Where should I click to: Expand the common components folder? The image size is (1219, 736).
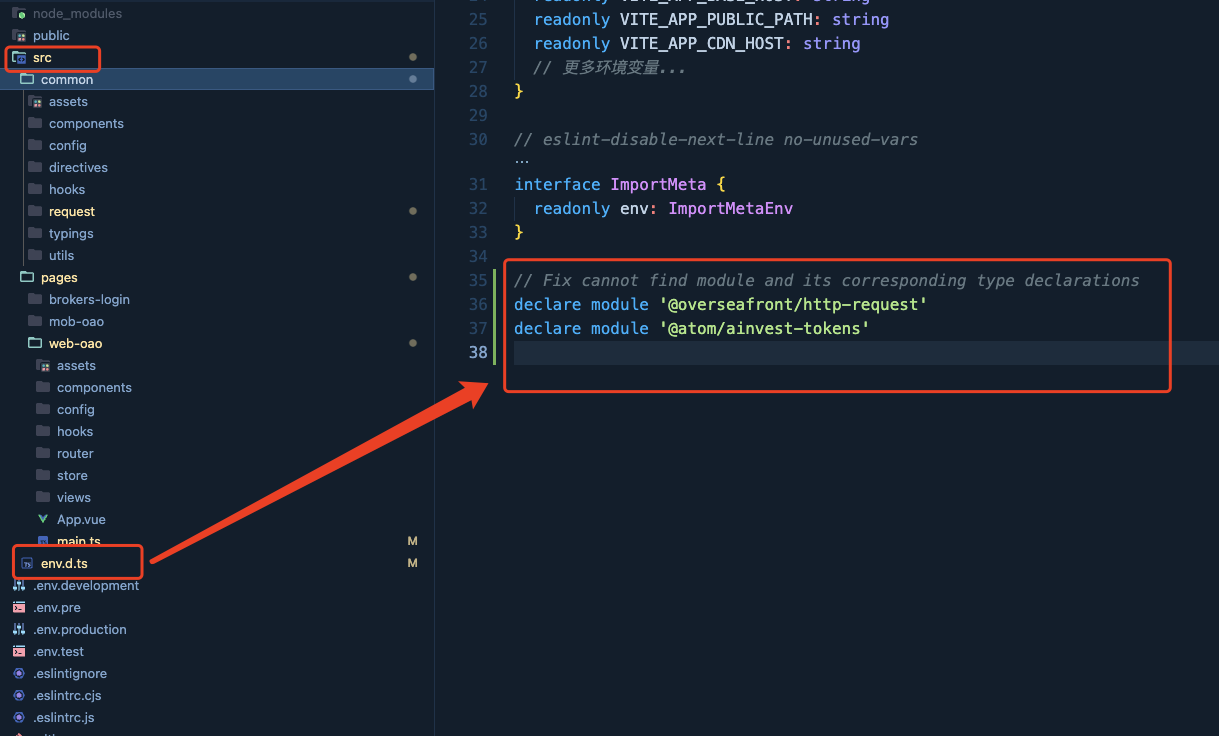(86, 123)
